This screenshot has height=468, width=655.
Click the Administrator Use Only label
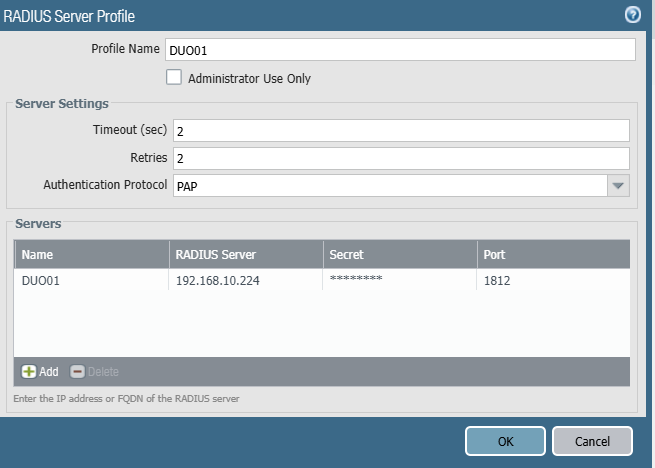point(249,79)
